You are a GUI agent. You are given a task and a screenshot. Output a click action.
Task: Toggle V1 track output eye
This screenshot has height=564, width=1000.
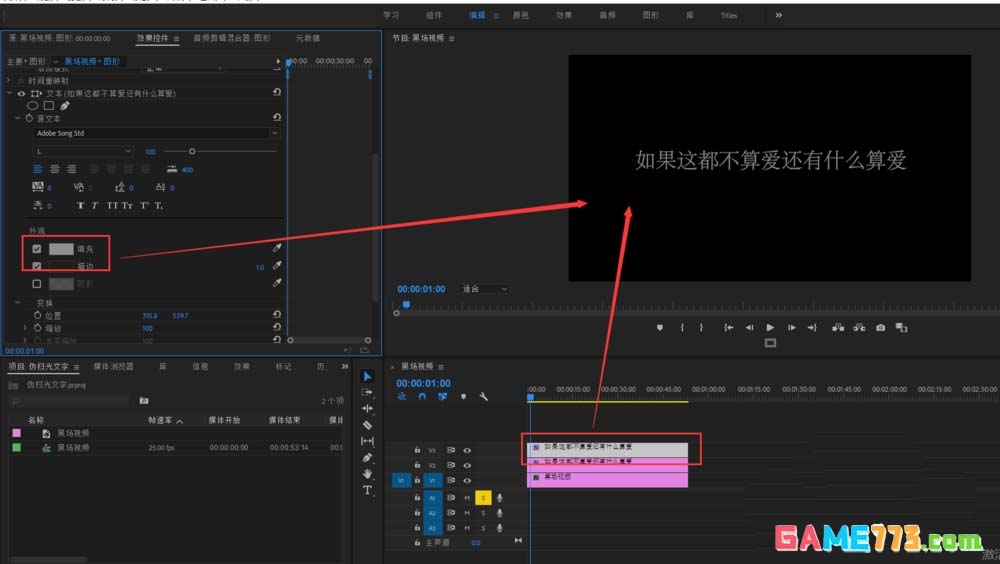click(467, 480)
